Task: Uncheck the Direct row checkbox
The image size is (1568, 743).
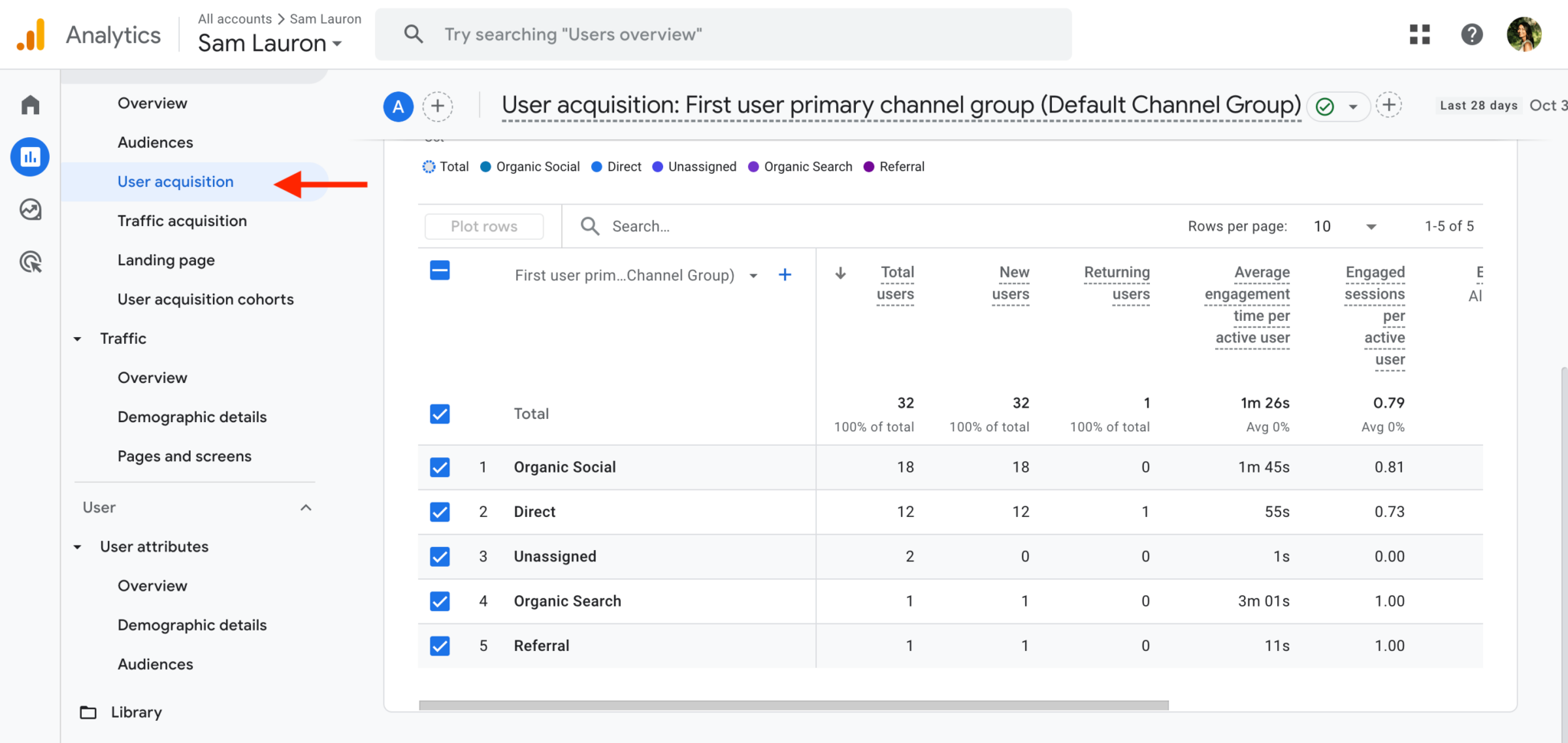Action: point(439,512)
